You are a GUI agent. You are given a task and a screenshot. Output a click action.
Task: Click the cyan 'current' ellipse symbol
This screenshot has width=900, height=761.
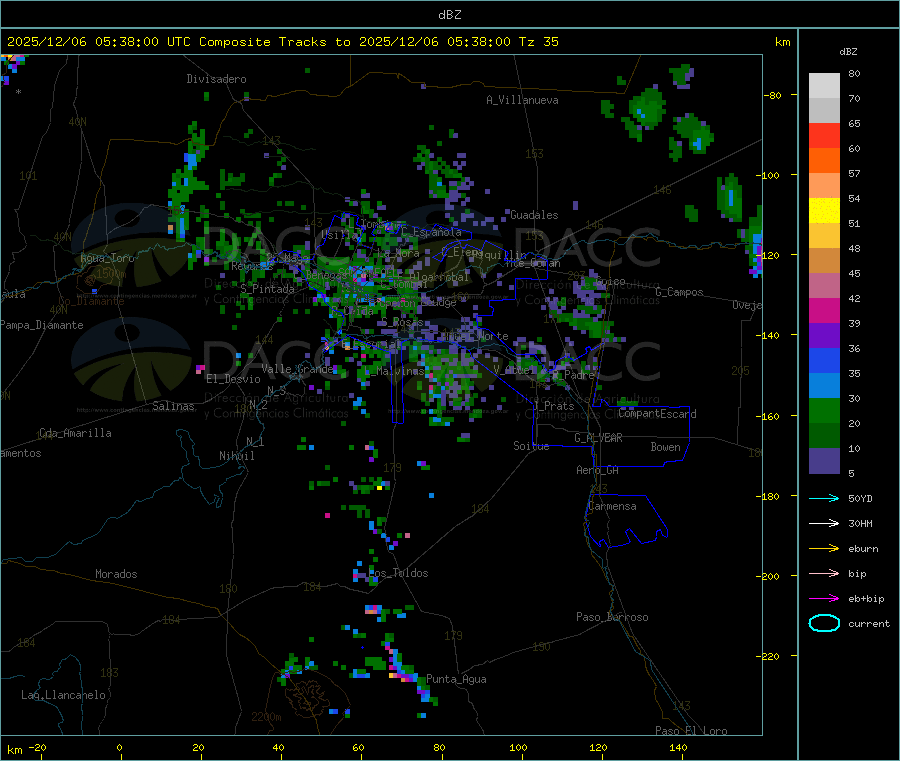pyautogui.click(x=824, y=623)
